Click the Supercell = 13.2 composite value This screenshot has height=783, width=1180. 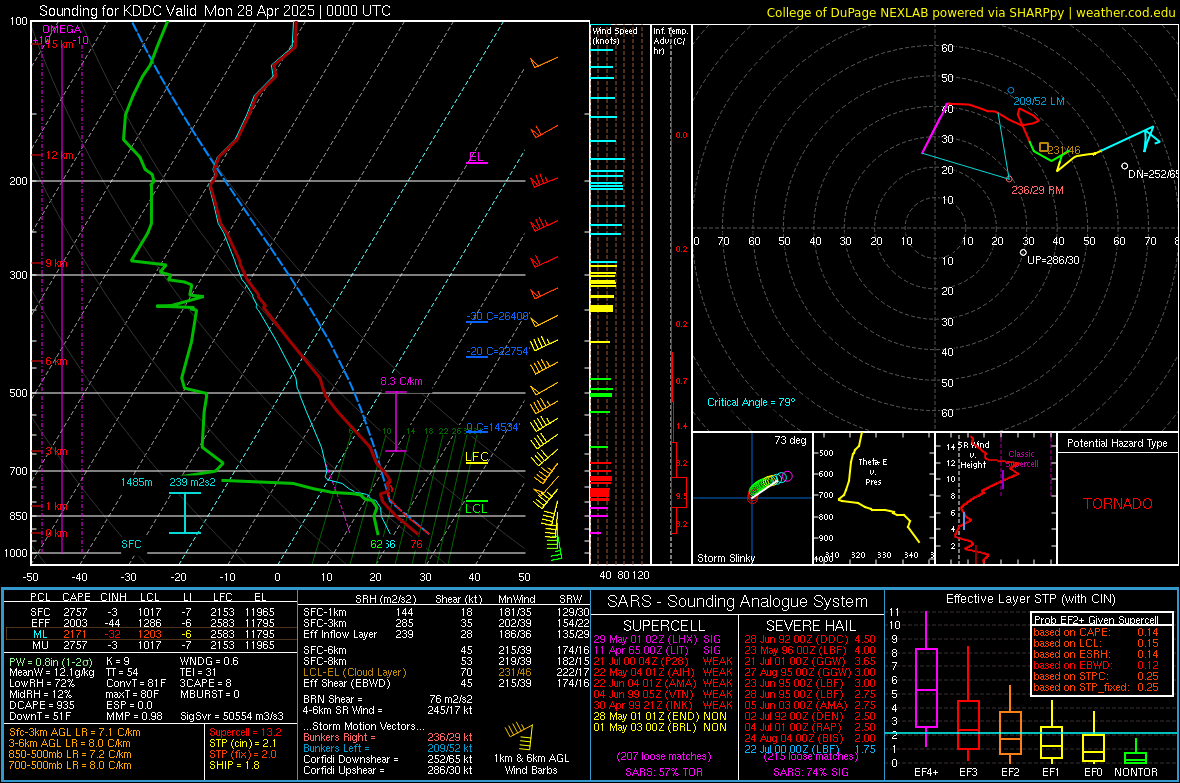(x=245, y=732)
